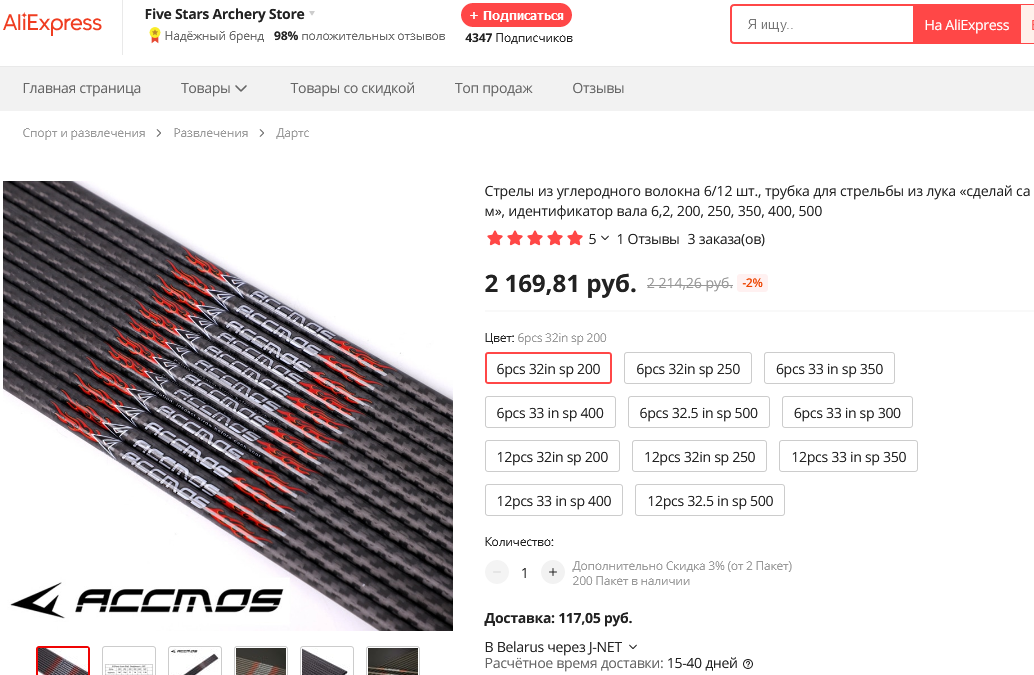Click the price 2 169,81 руб.
Screen dimensions: 1034x675
pos(561,283)
